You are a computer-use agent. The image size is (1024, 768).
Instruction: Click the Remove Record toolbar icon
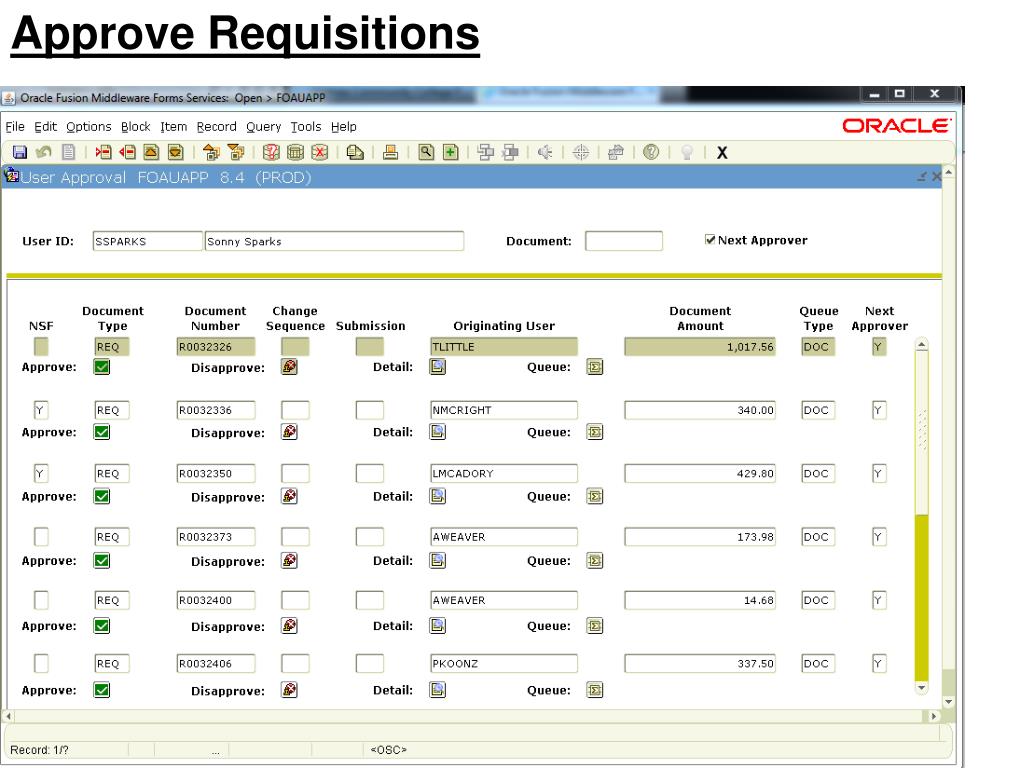pyautogui.click(x=127, y=153)
